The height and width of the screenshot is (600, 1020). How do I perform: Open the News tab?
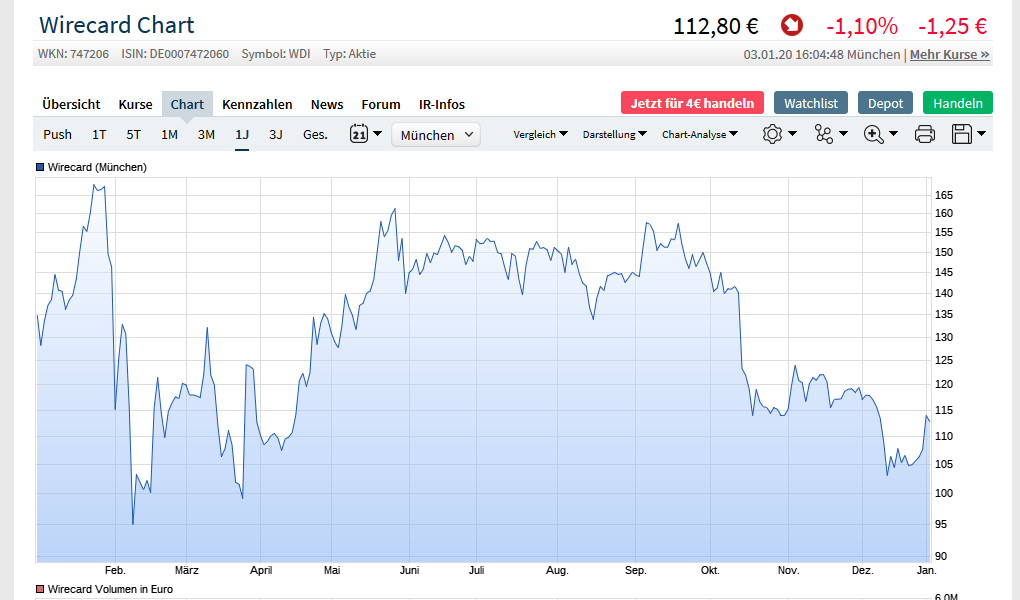point(327,104)
